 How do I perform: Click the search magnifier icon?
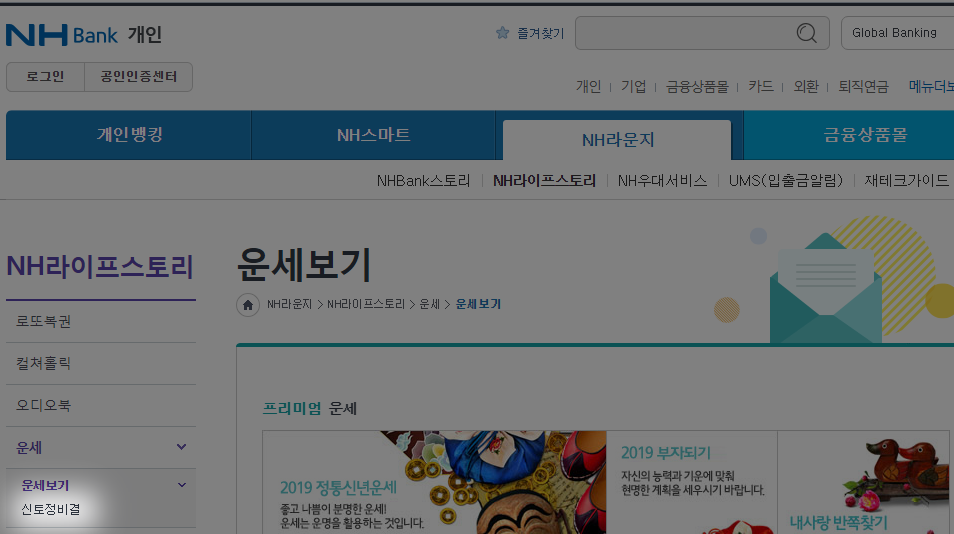806,33
